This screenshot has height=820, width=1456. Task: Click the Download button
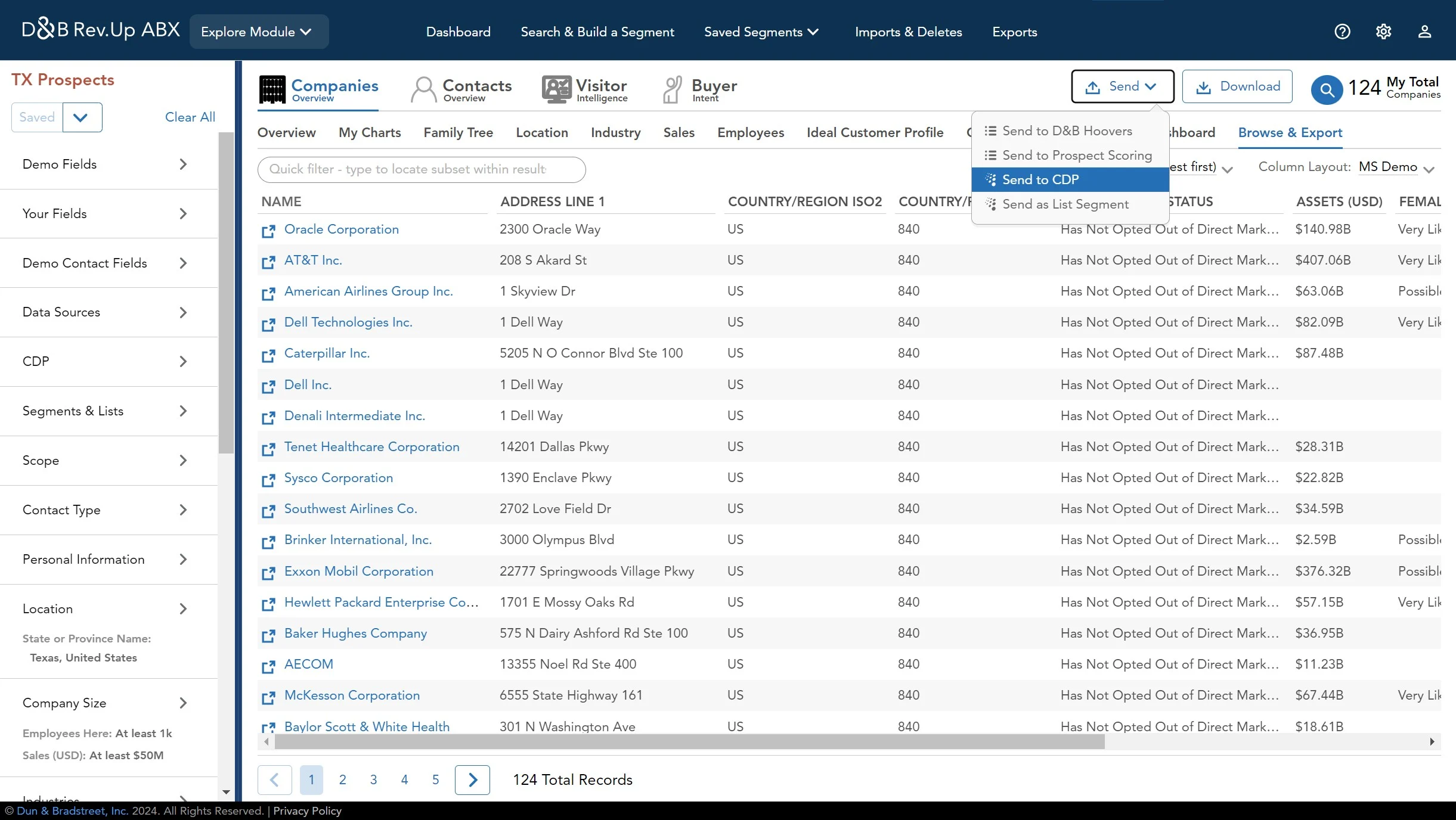(1237, 86)
